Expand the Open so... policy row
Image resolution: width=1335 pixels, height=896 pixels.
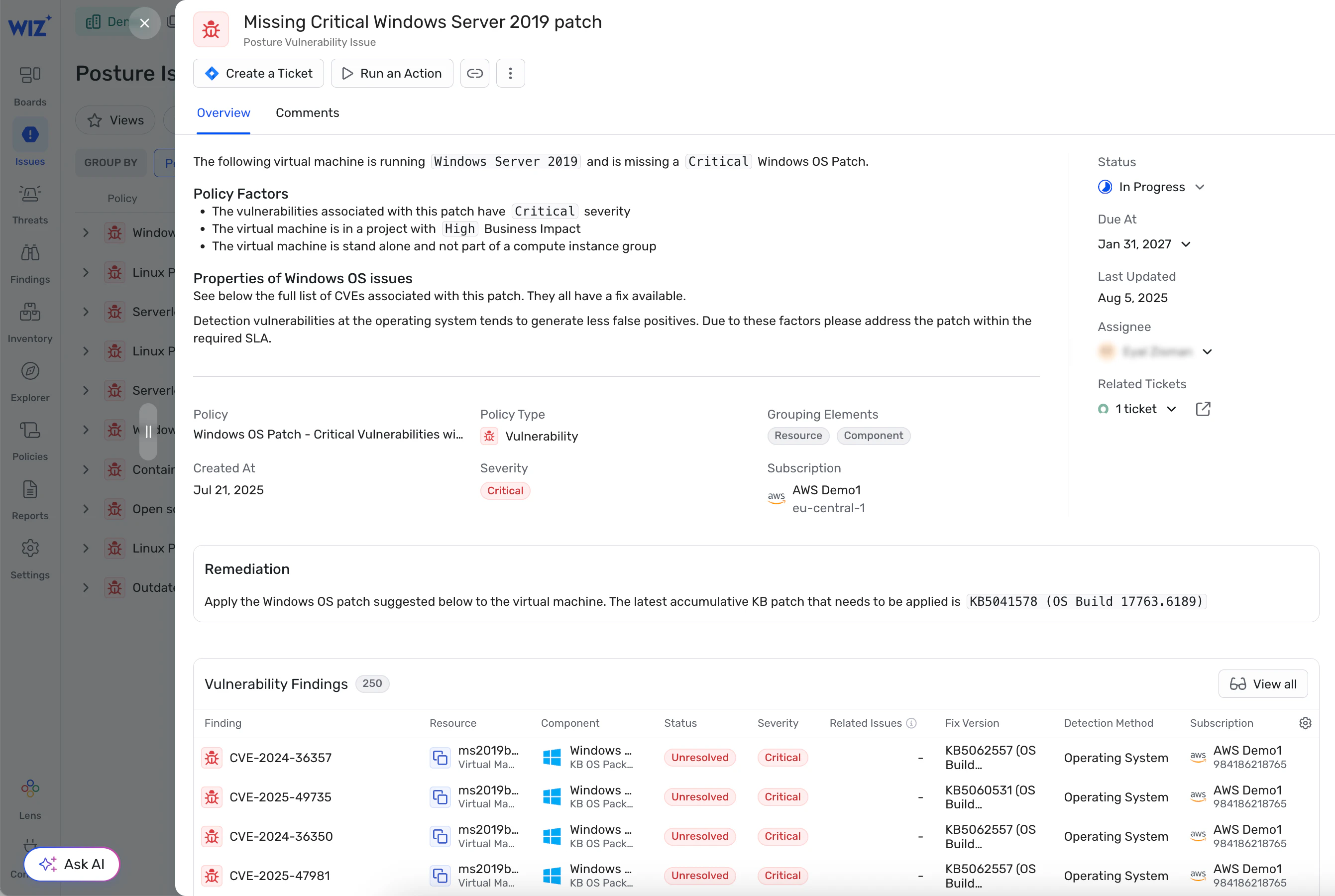(x=86, y=509)
